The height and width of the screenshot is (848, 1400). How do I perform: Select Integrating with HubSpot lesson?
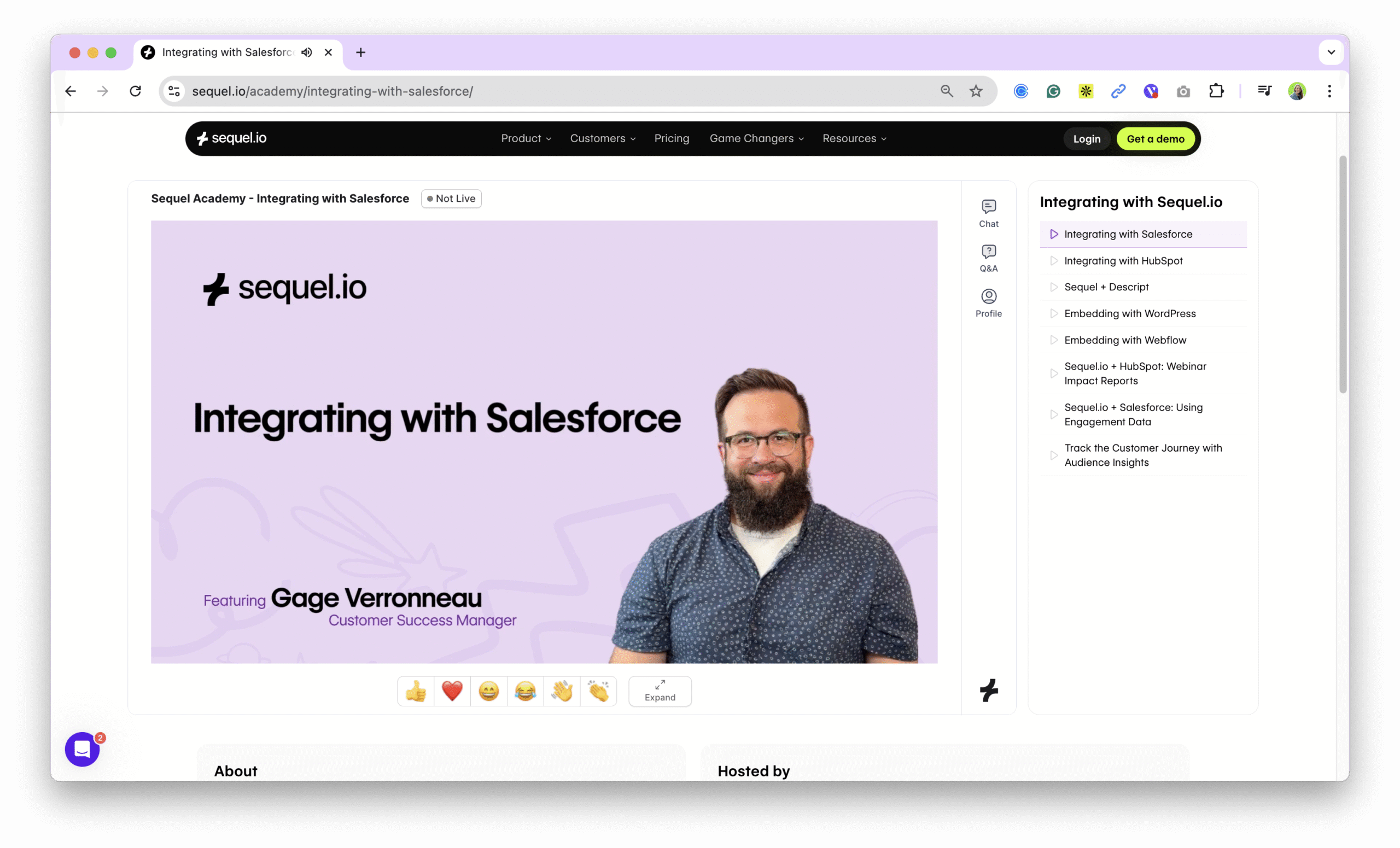(x=1143, y=261)
